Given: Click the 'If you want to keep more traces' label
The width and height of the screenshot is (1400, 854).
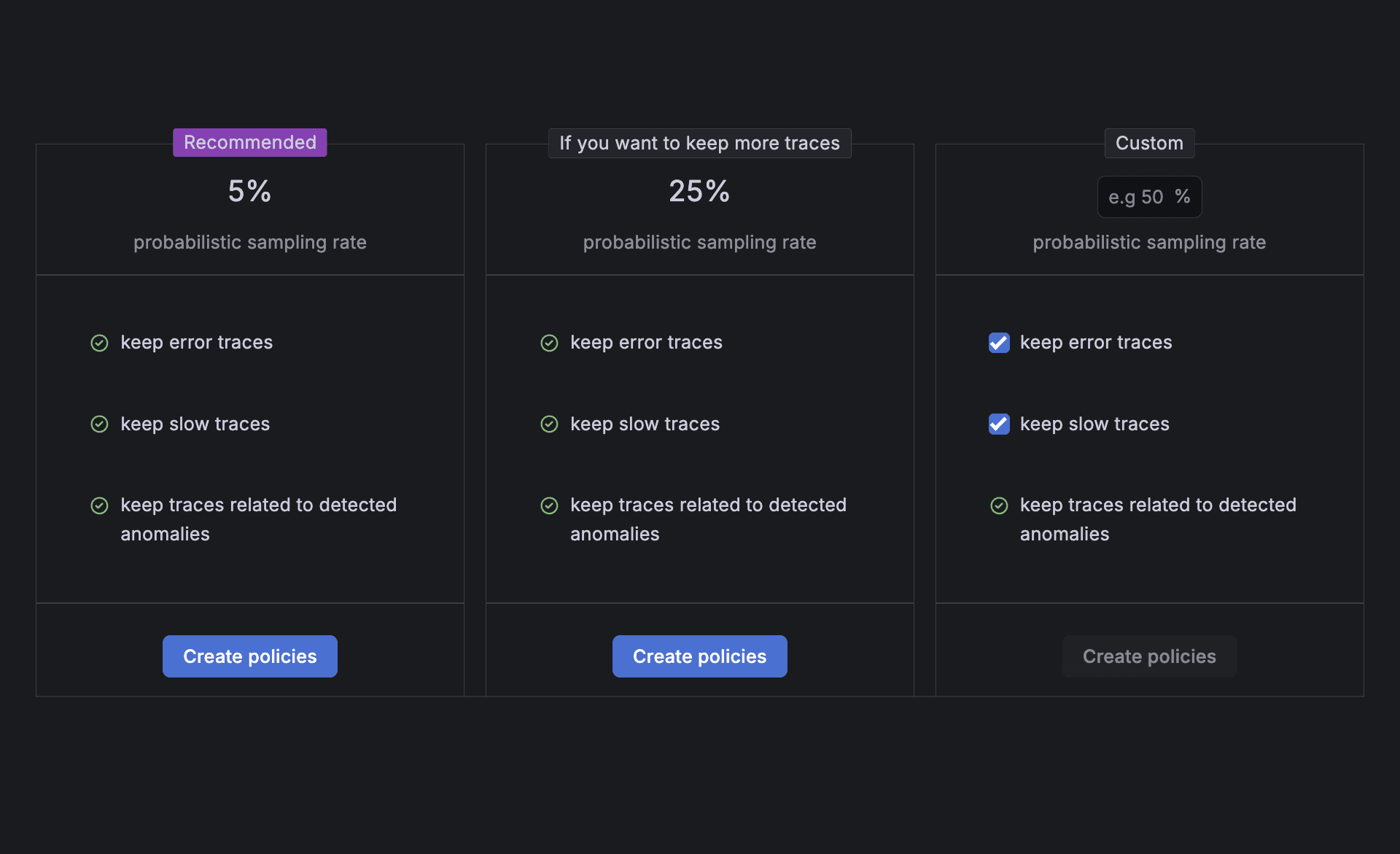Looking at the screenshot, I should click(x=699, y=143).
